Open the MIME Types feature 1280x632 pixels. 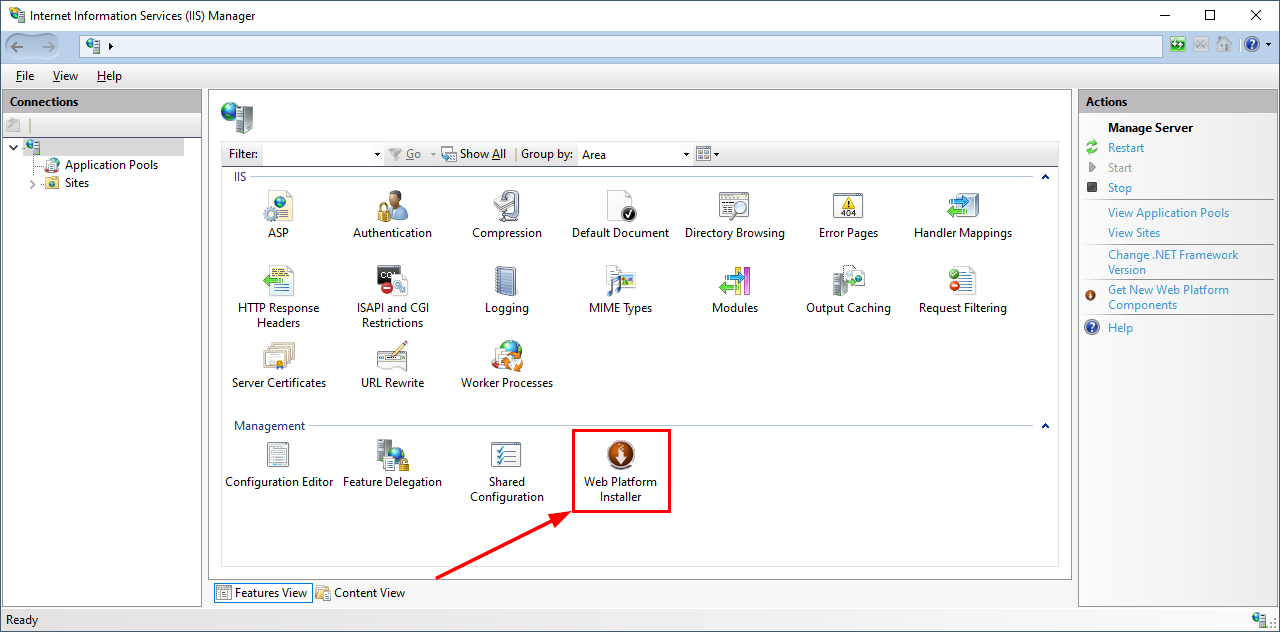(620, 291)
